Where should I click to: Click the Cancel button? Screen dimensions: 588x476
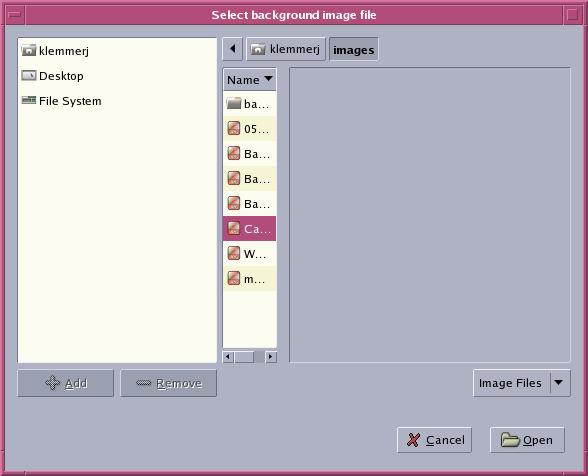point(434,440)
